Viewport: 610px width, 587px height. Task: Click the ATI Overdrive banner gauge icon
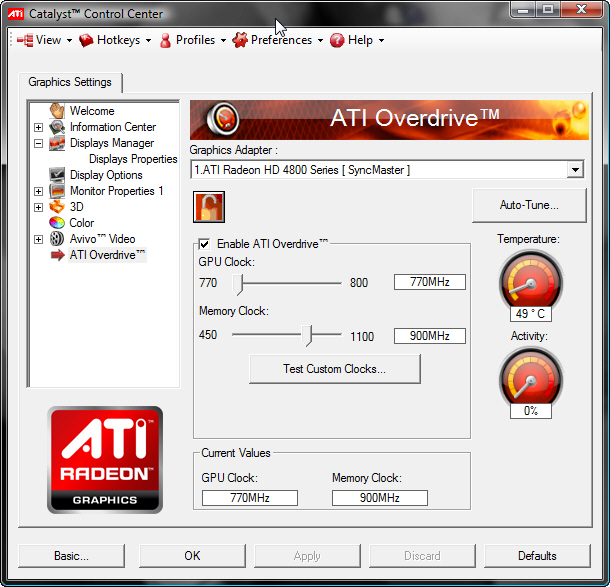(222, 119)
